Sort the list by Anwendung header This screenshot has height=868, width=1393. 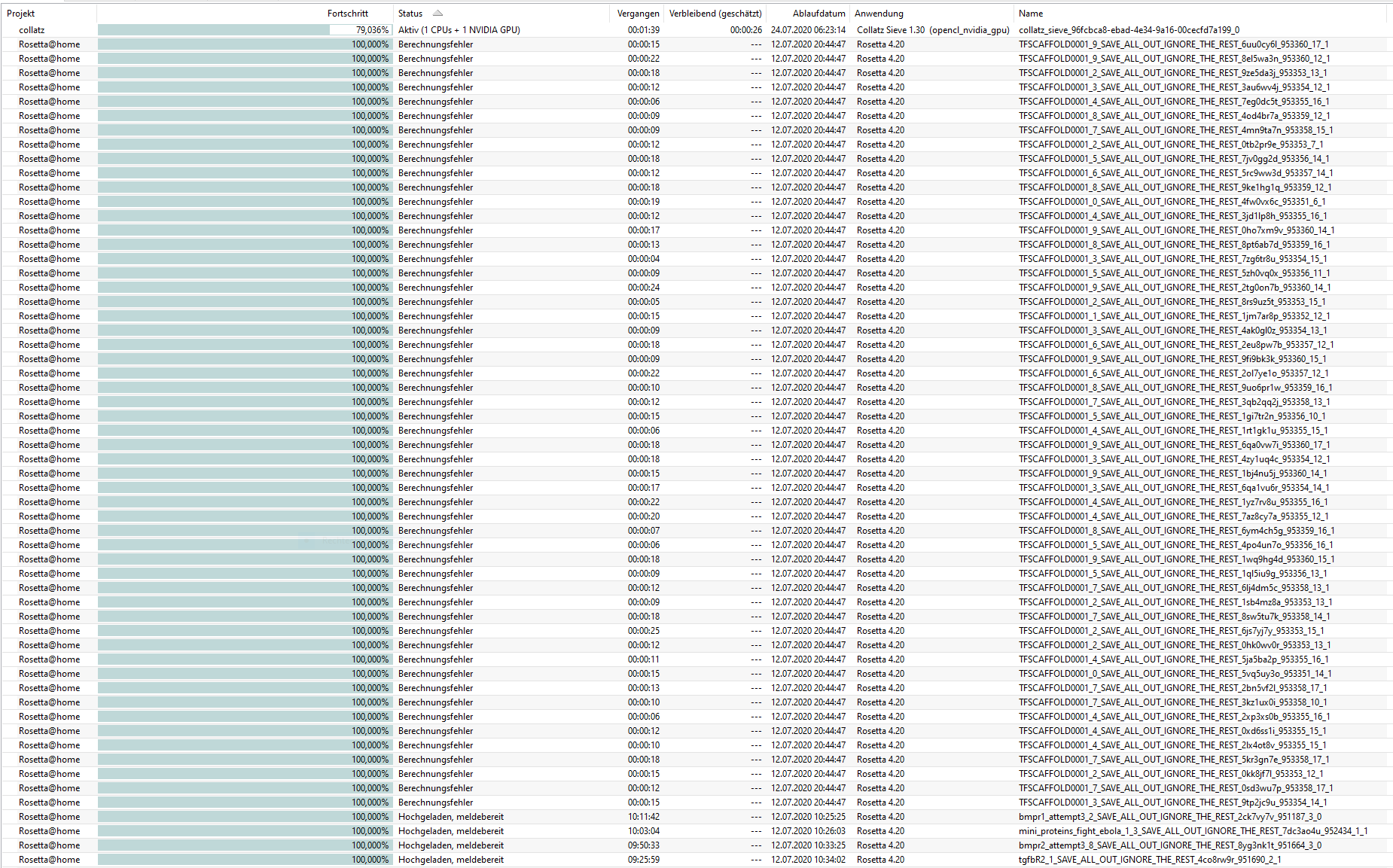(879, 14)
